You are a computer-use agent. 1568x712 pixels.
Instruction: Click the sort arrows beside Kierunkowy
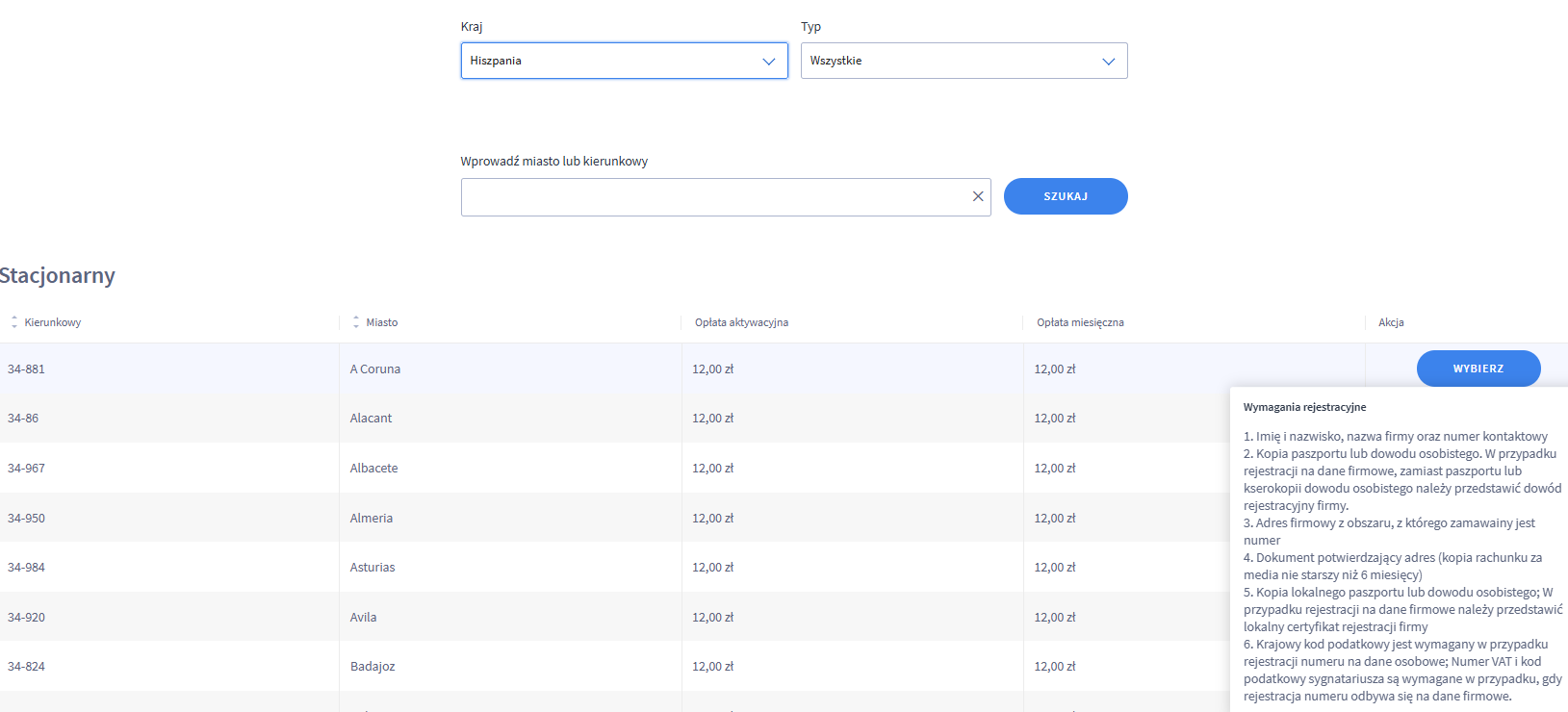coord(14,322)
